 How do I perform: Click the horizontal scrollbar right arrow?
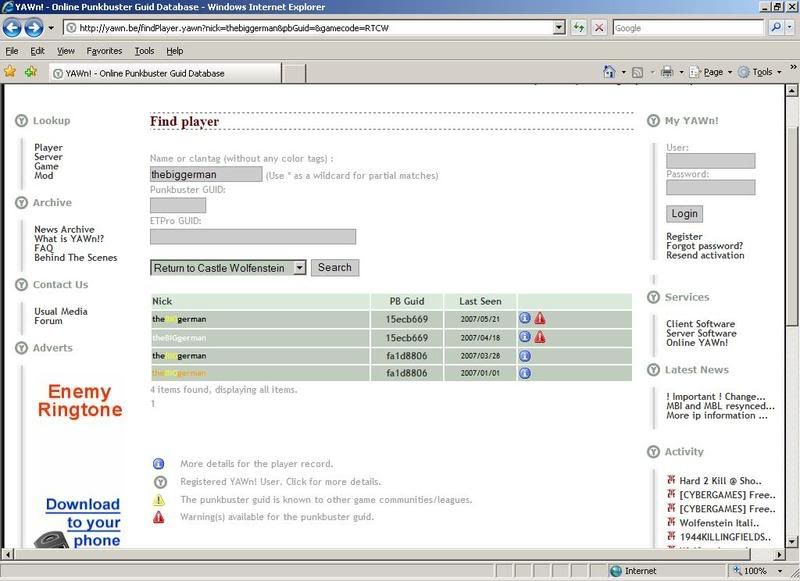[779, 554]
